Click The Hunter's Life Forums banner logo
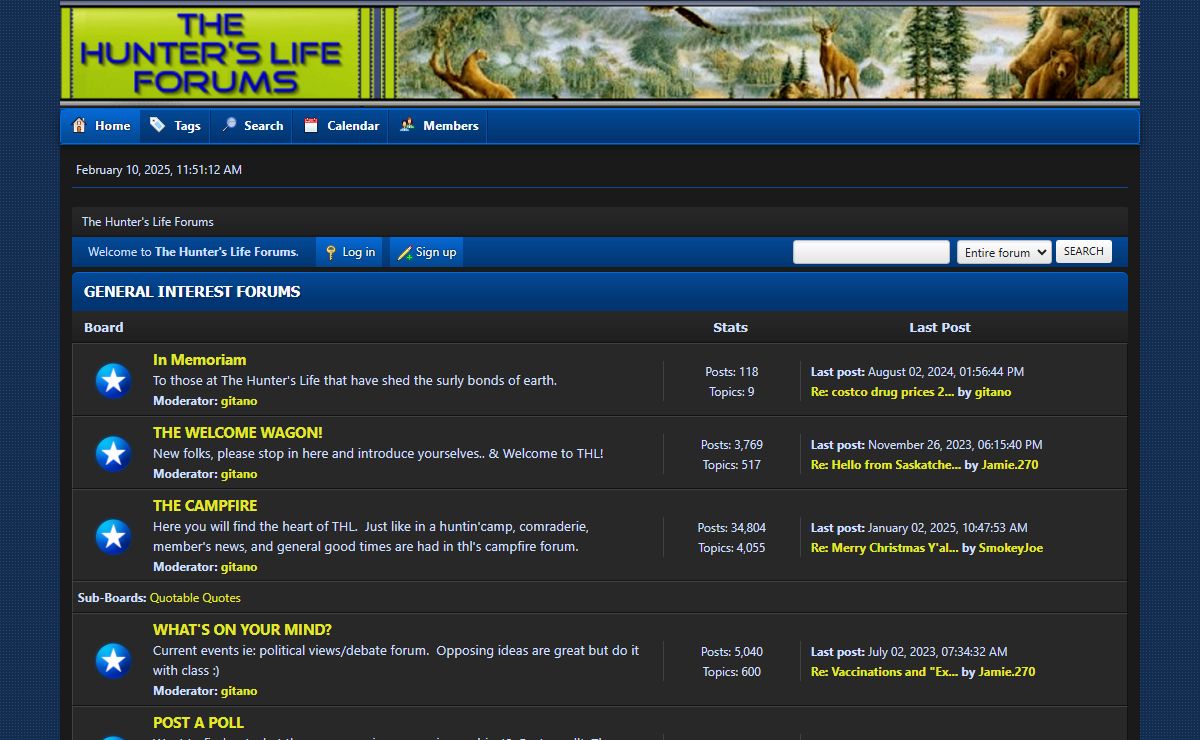The width and height of the screenshot is (1200, 740). coord(212,53)
